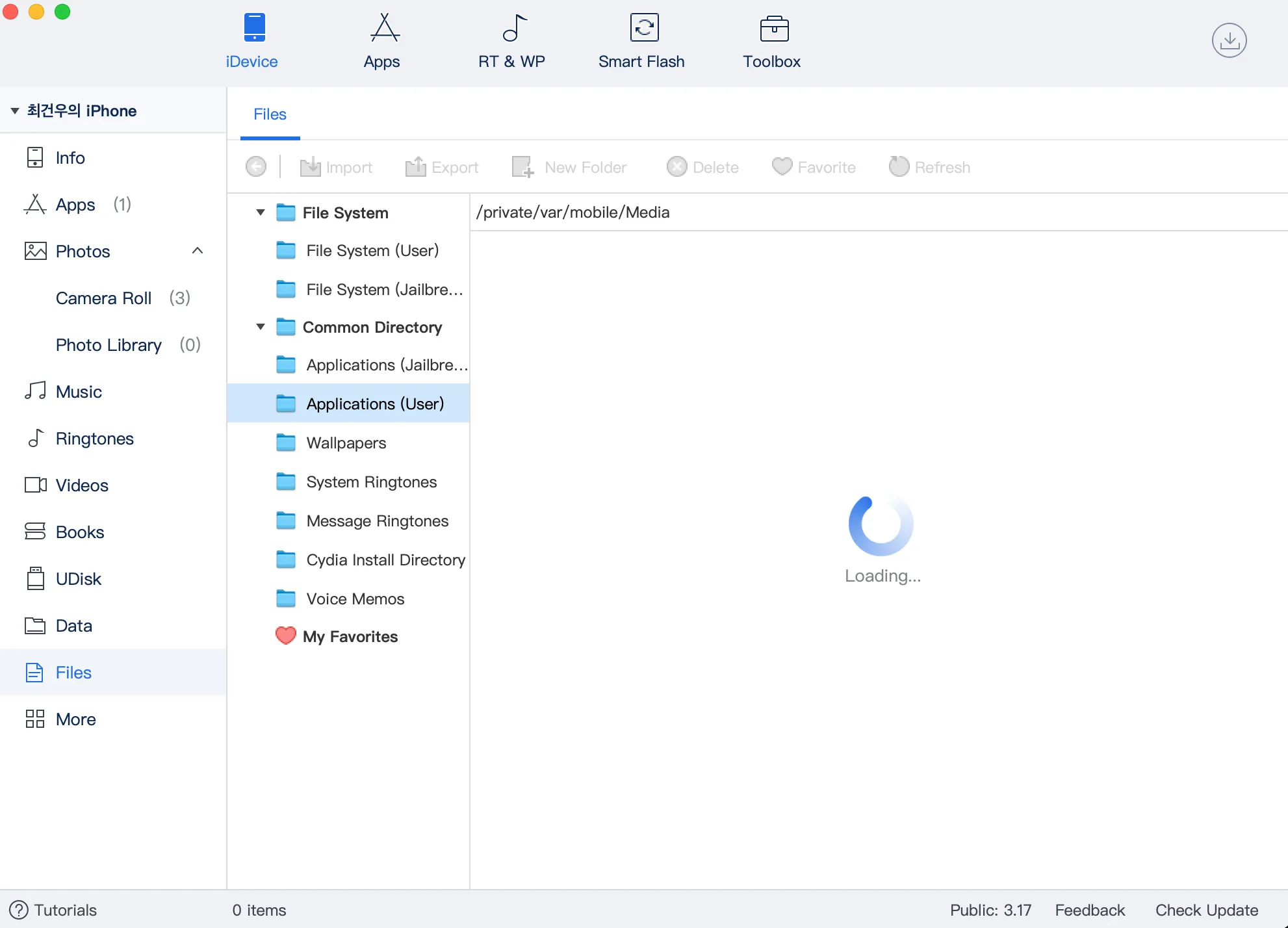Screen dimensions: 1288x928
Task: Click the 0 items status text
Action: [259, 910]
